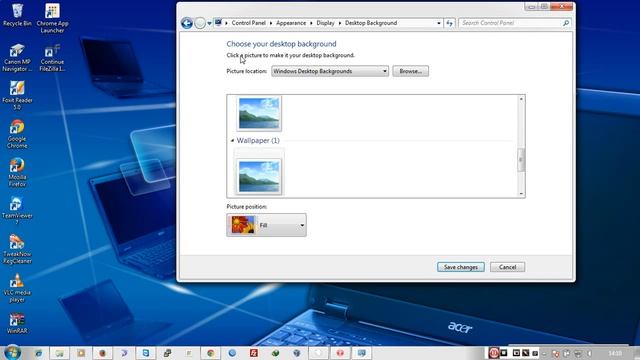Click the Back arrow in Control Panel

coord(187,23)
